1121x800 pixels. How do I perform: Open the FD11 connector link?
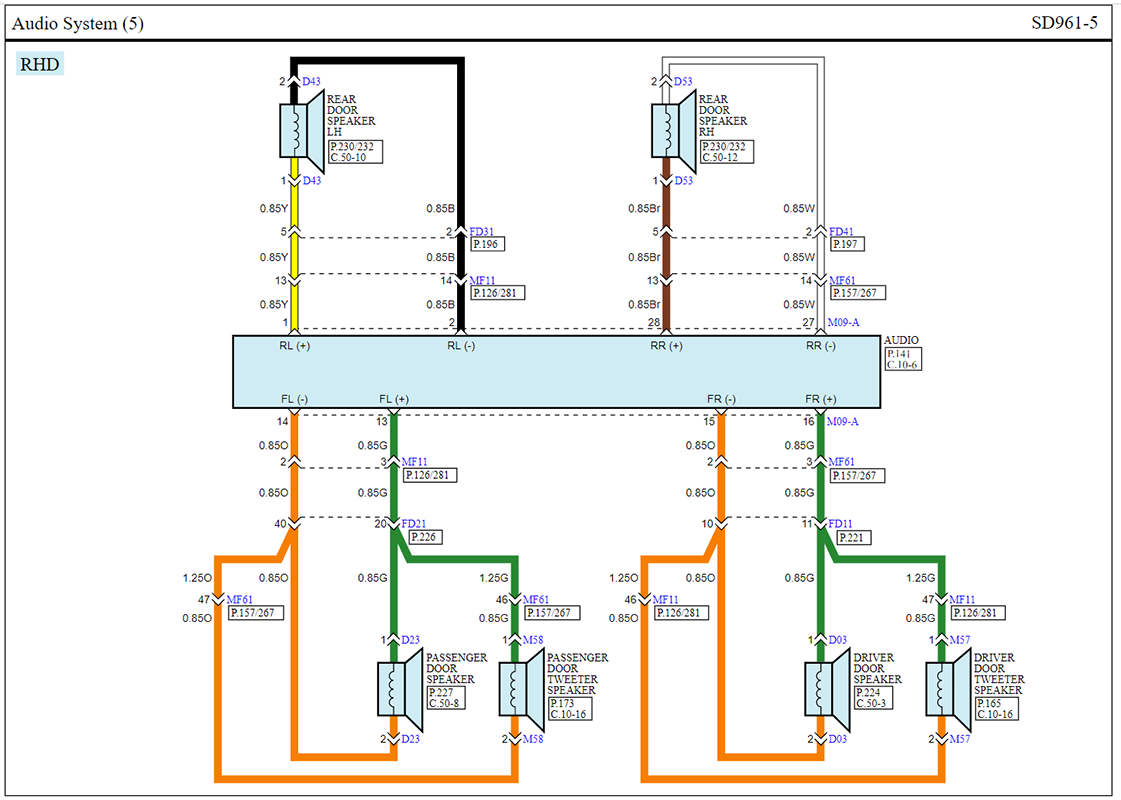point(840,524)
